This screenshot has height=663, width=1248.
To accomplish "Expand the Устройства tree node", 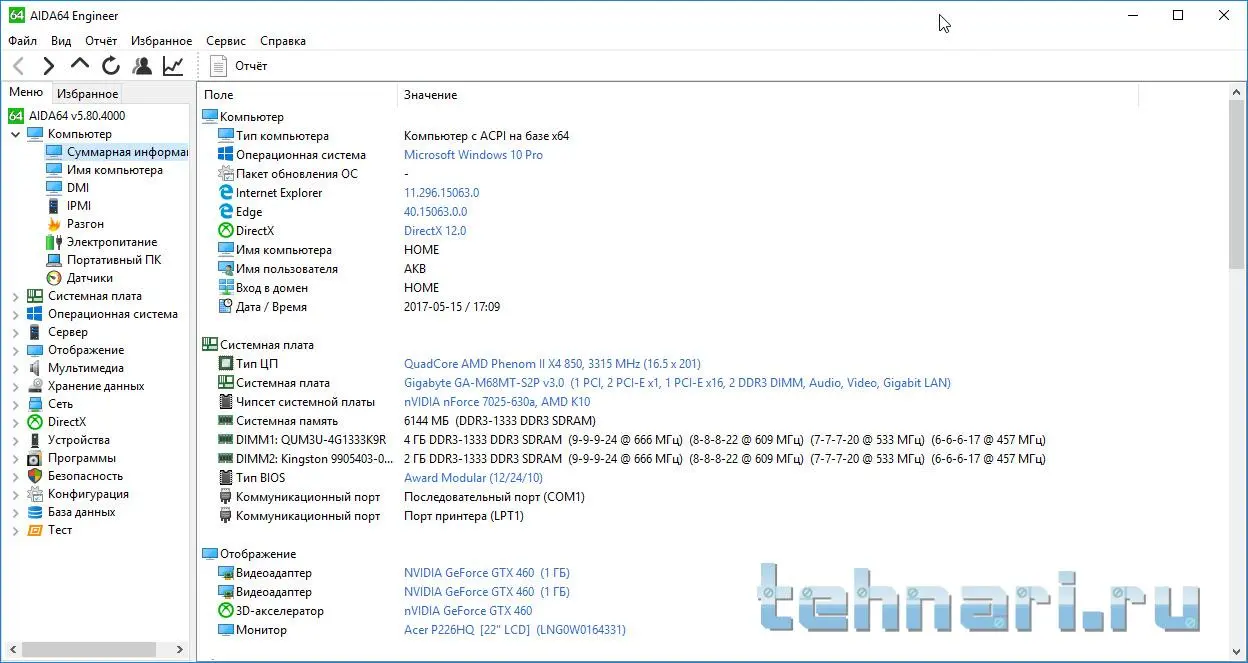I will (16, 440).
